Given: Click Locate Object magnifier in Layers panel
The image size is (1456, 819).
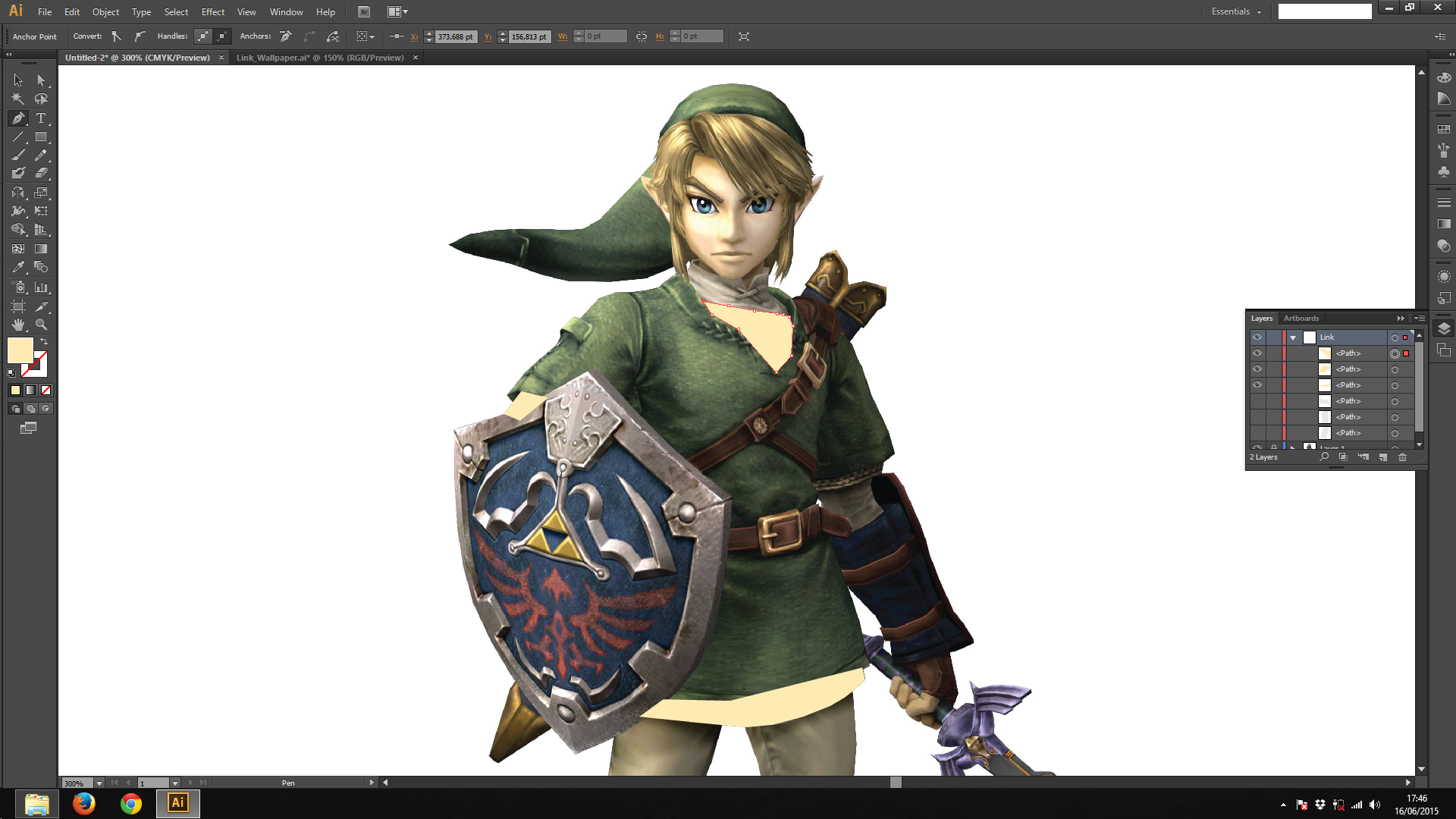Looking at the screenshot, I should pyautogui.click(x=1324, y=457).
